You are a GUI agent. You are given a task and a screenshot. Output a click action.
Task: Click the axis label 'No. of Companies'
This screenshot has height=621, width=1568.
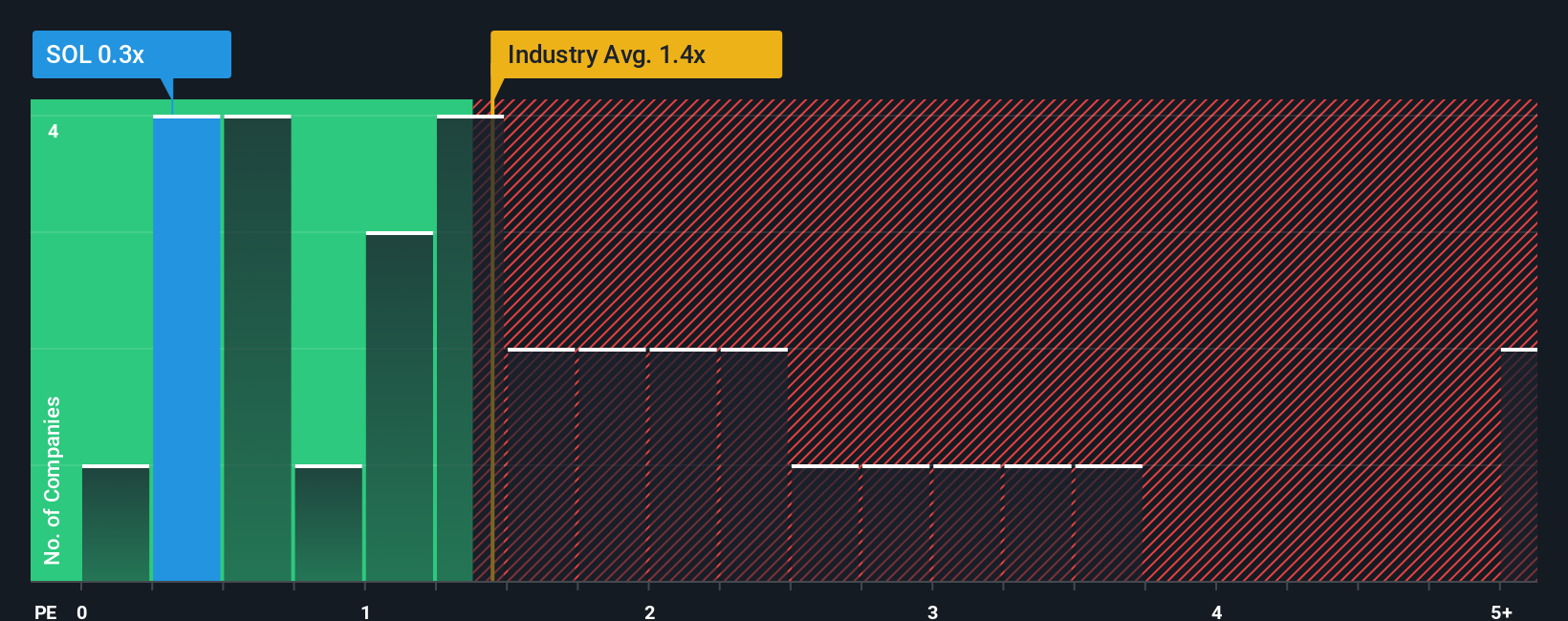click(52, 480)
